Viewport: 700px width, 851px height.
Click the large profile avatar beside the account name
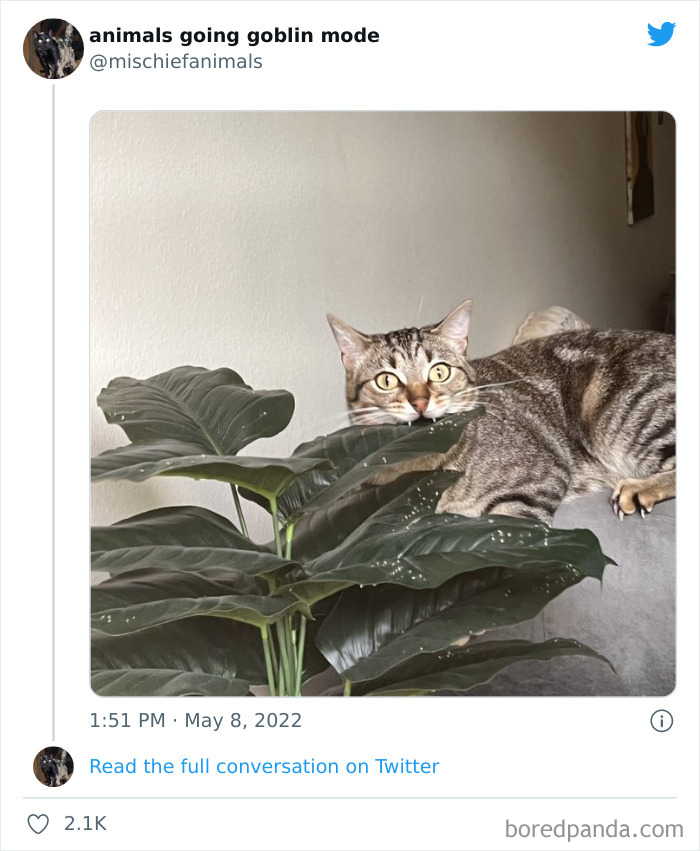pos(53,48)
